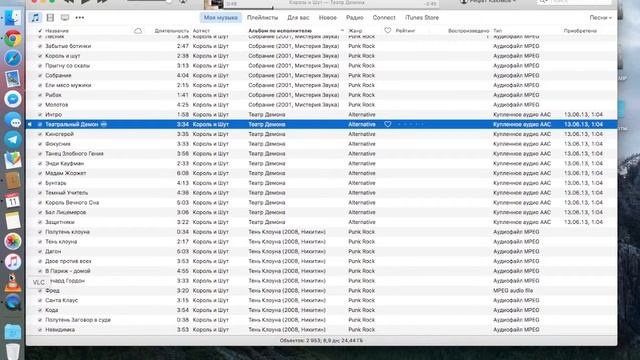Select the track Полутень Заговор в суде
640x360 pixels.
pyautogui.click(x=78, y=320)
